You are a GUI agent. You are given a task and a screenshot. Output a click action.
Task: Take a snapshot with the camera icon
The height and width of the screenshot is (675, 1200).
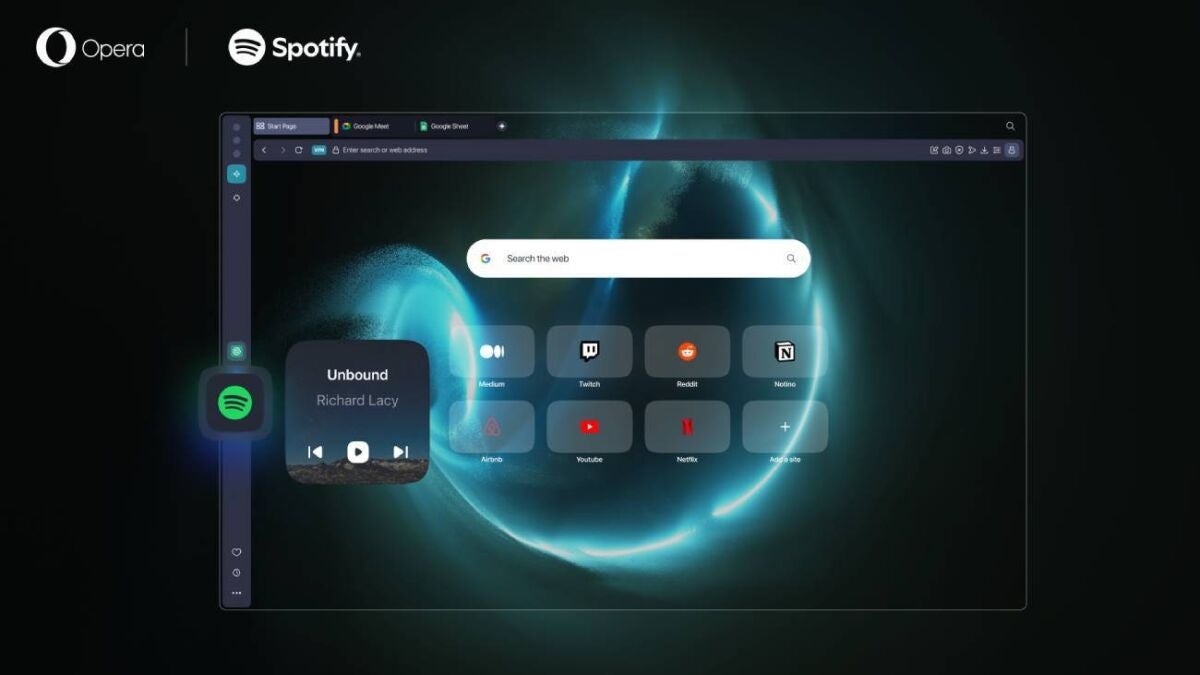point(946,150)
